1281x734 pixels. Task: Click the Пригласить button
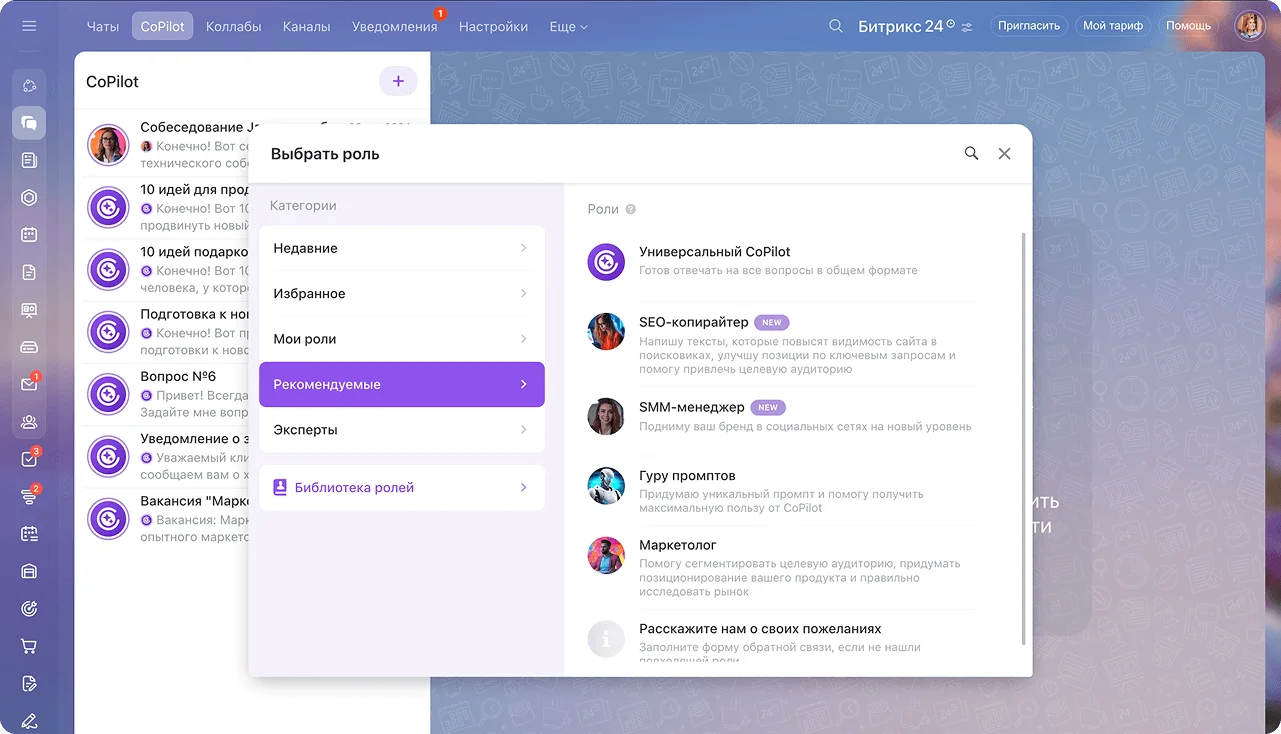tap(1028, 26)
